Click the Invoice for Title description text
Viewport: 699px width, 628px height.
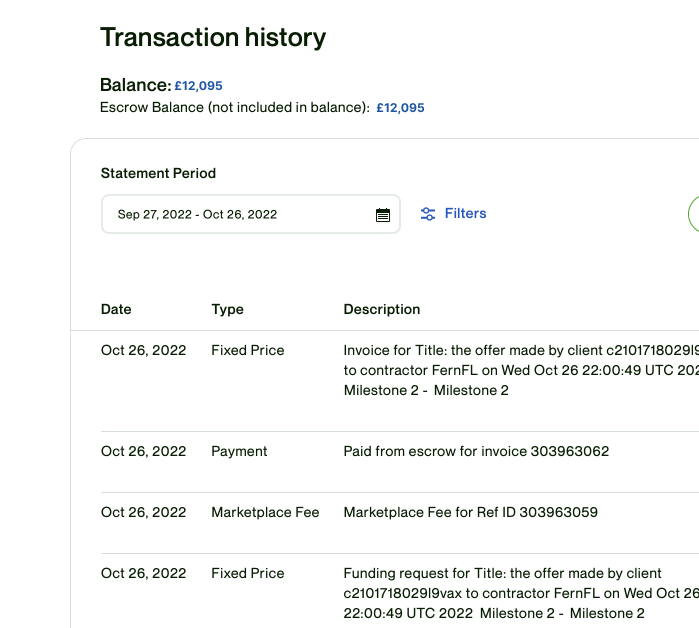coord(521,370)
